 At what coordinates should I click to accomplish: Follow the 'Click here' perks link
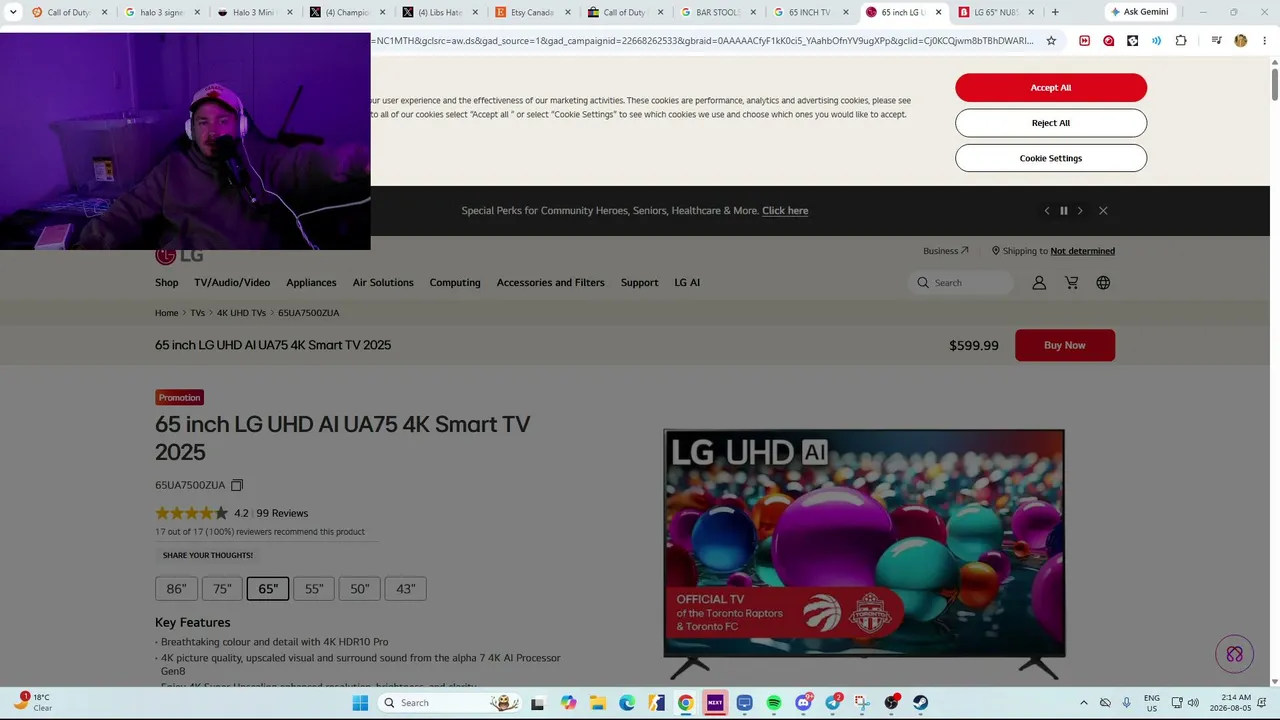[785, 211]
